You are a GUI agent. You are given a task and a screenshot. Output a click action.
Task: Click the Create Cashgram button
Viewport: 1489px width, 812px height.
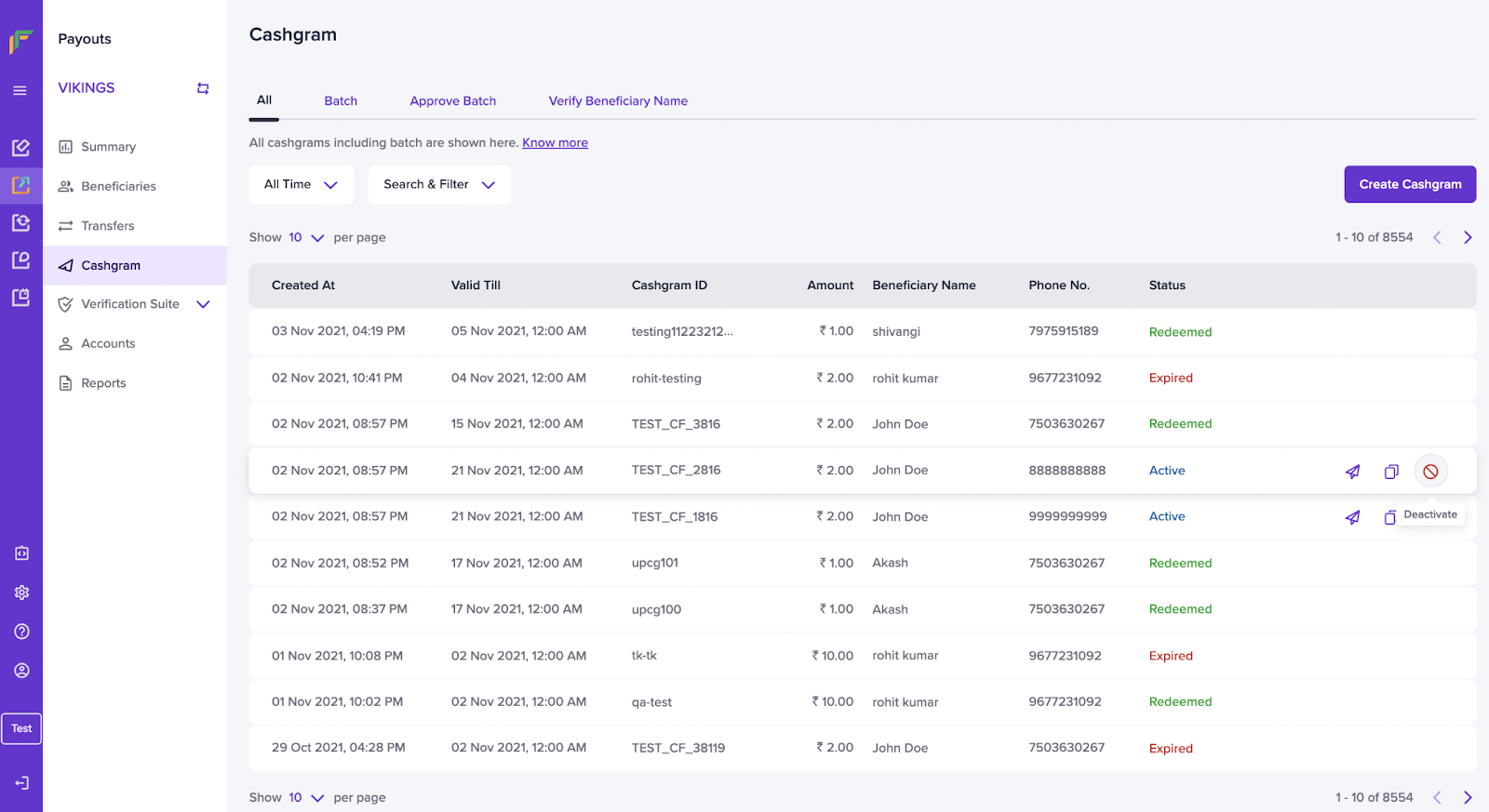tap(1410, 185)
